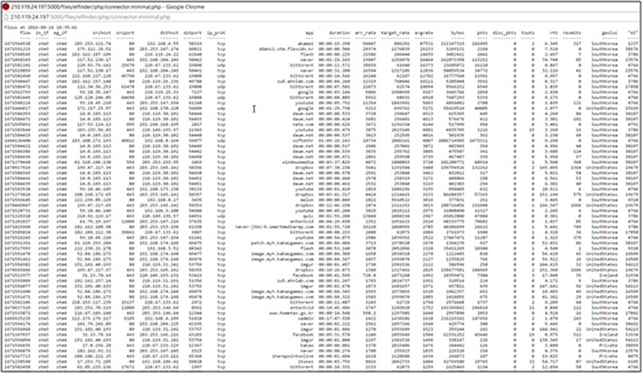
Task: Click the 'windowsmedia' app entry
Action: click(298, 162)
